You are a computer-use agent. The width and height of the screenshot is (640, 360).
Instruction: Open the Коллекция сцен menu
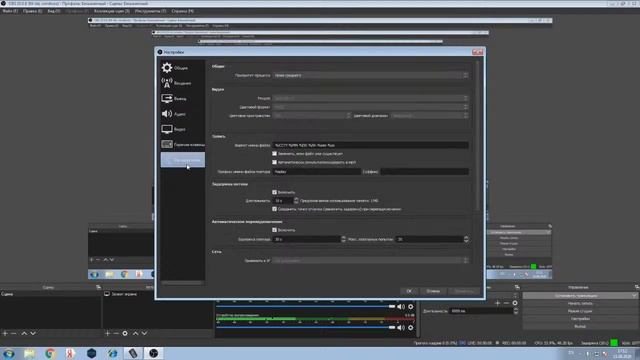pyautogui.click(x=111, y=11)
